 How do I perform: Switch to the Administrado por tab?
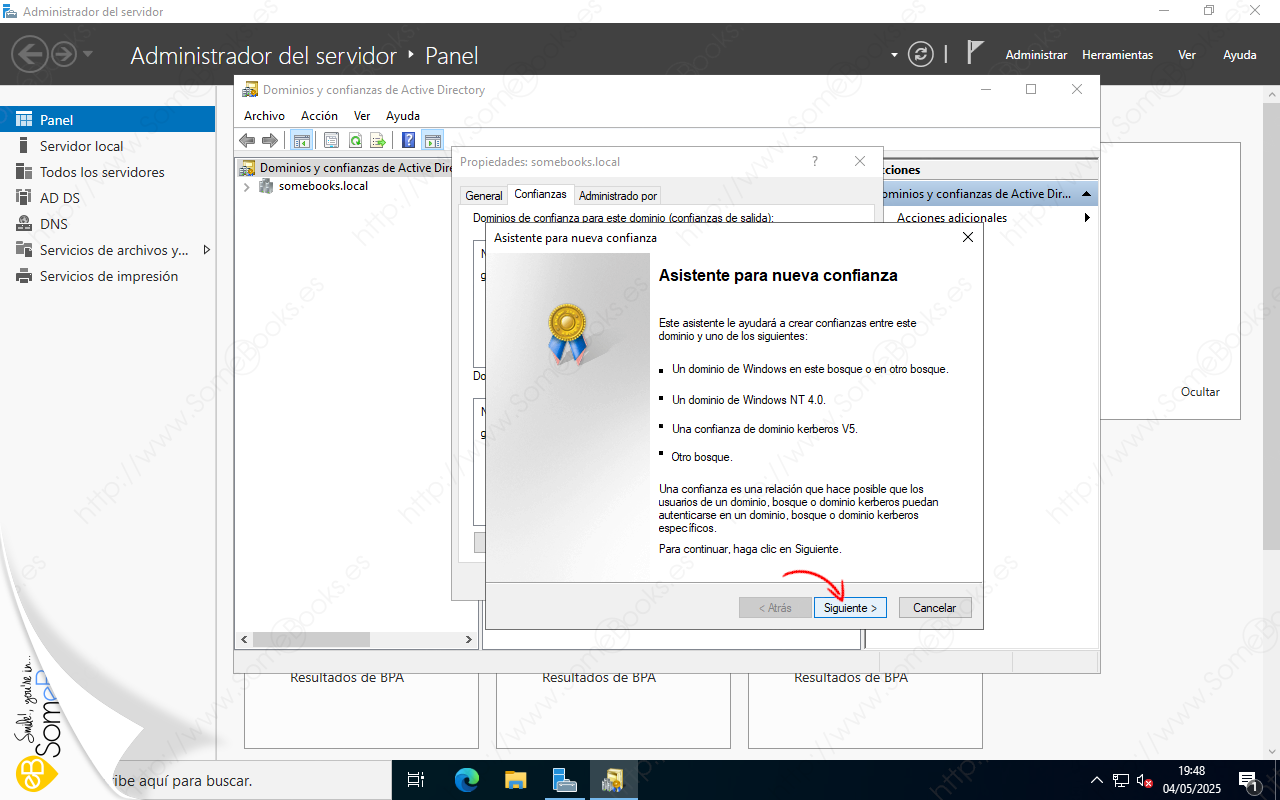click(617, 196)
